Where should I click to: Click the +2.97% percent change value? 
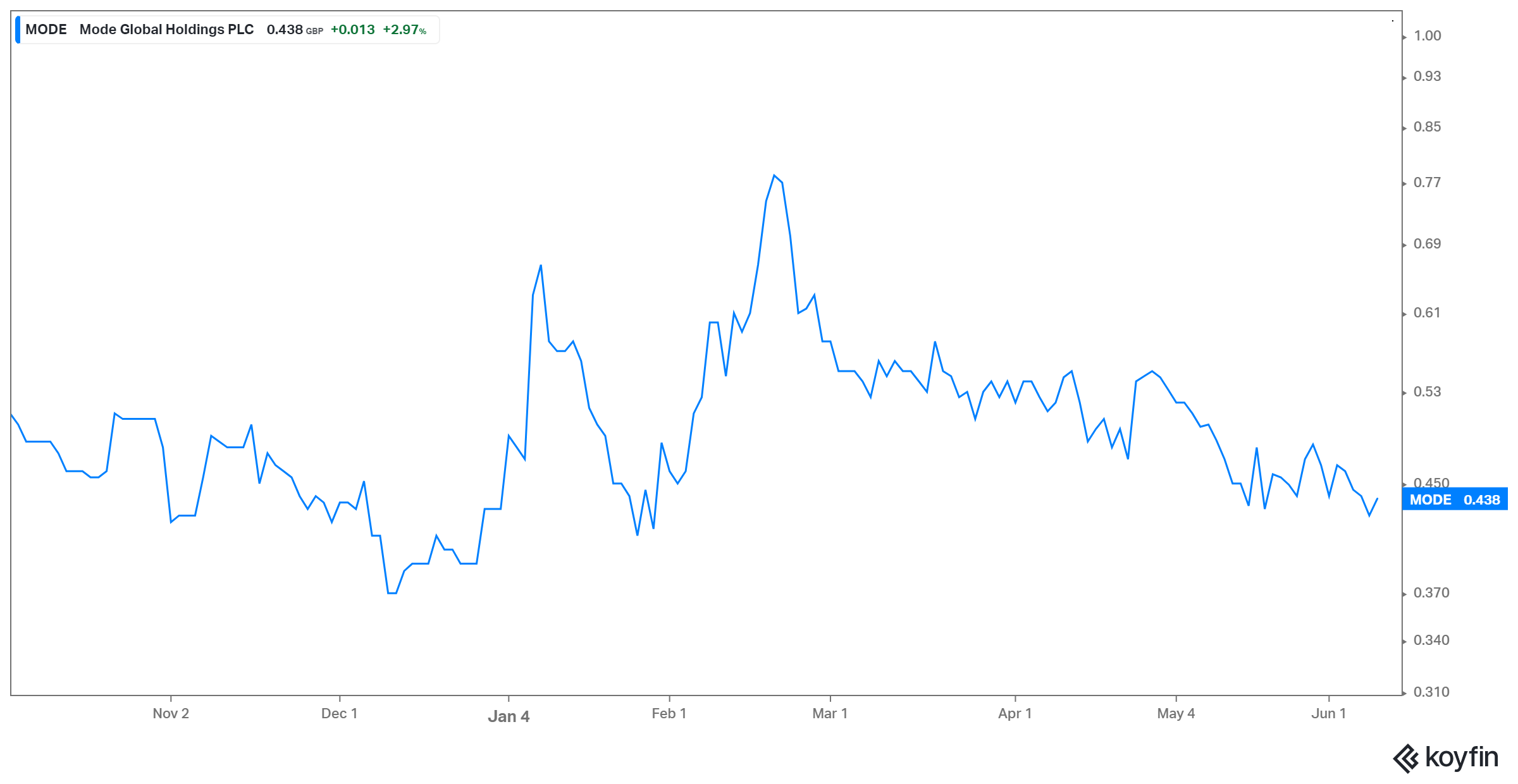(404, 30)
